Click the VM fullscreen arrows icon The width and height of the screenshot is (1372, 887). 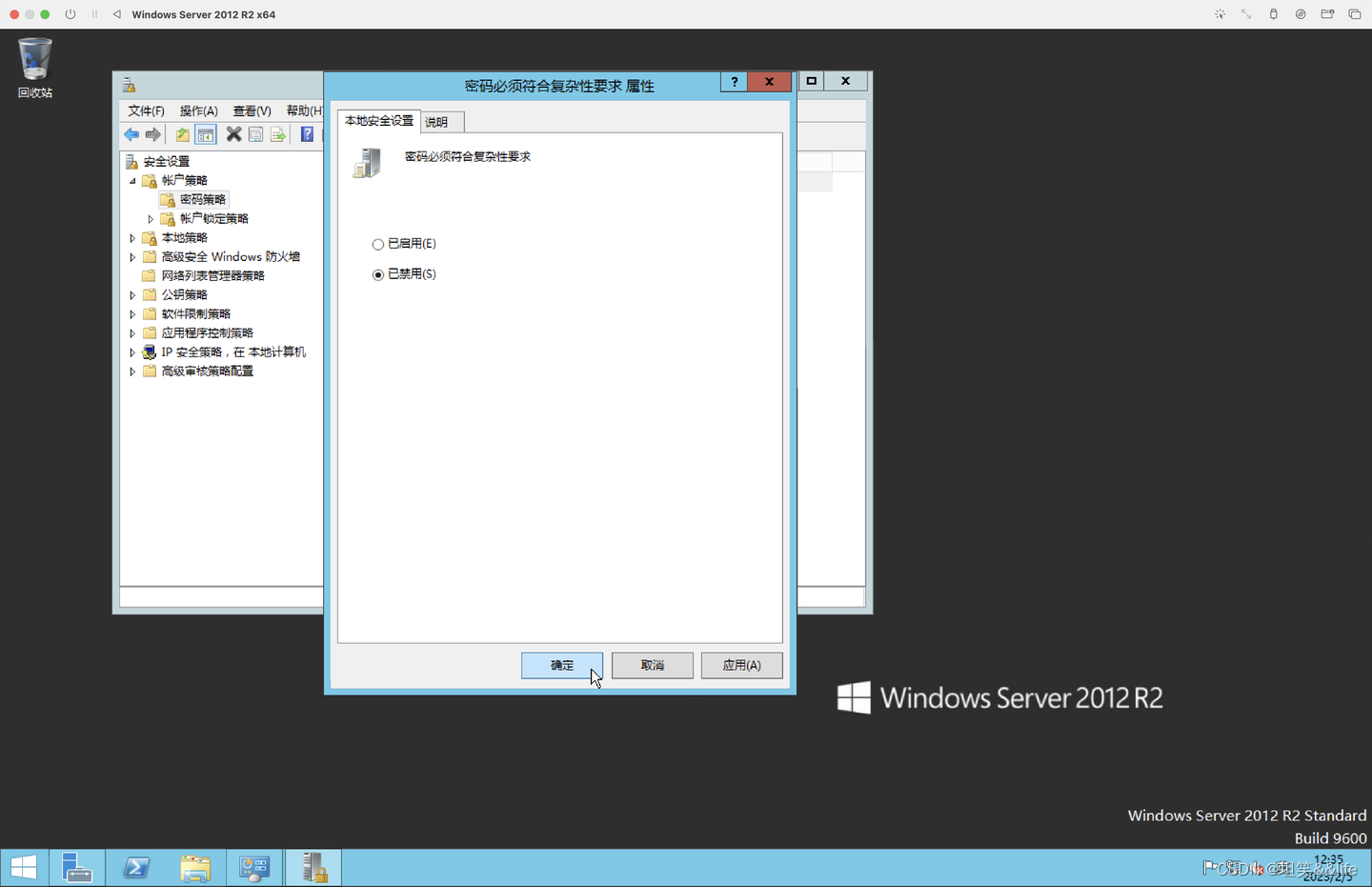click(x=1246, y=14)
